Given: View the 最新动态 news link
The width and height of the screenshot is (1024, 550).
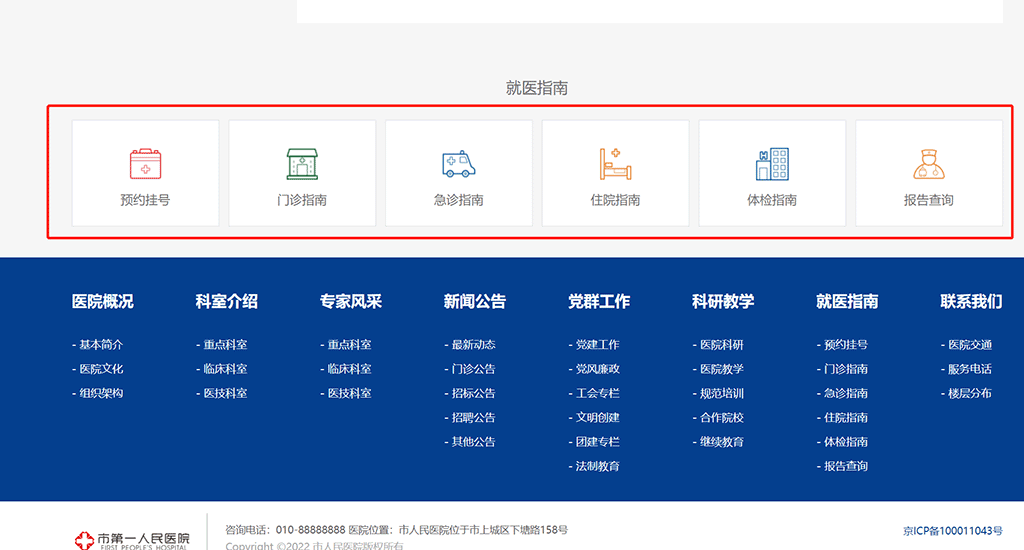Looking at the screenshot, I should (x=473, y=345).
